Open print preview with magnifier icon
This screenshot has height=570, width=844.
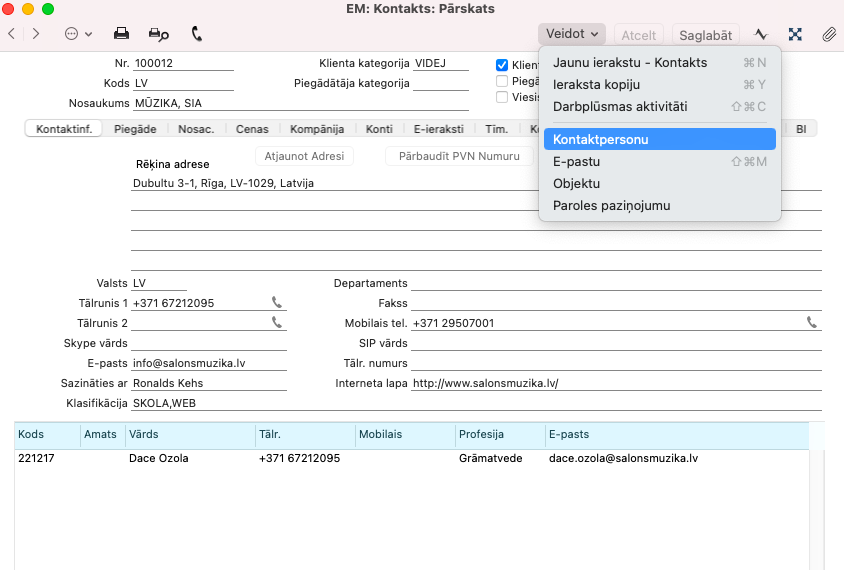(x=159, y=34)
